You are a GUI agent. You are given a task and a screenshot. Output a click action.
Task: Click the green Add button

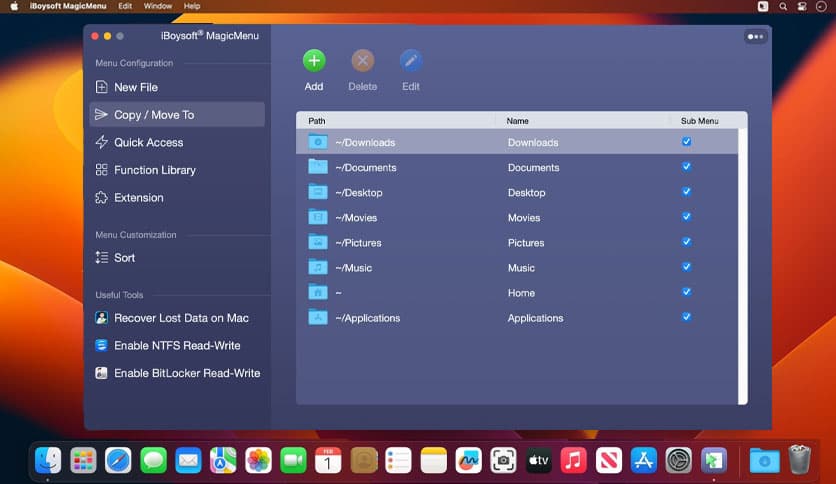[314, 61]
